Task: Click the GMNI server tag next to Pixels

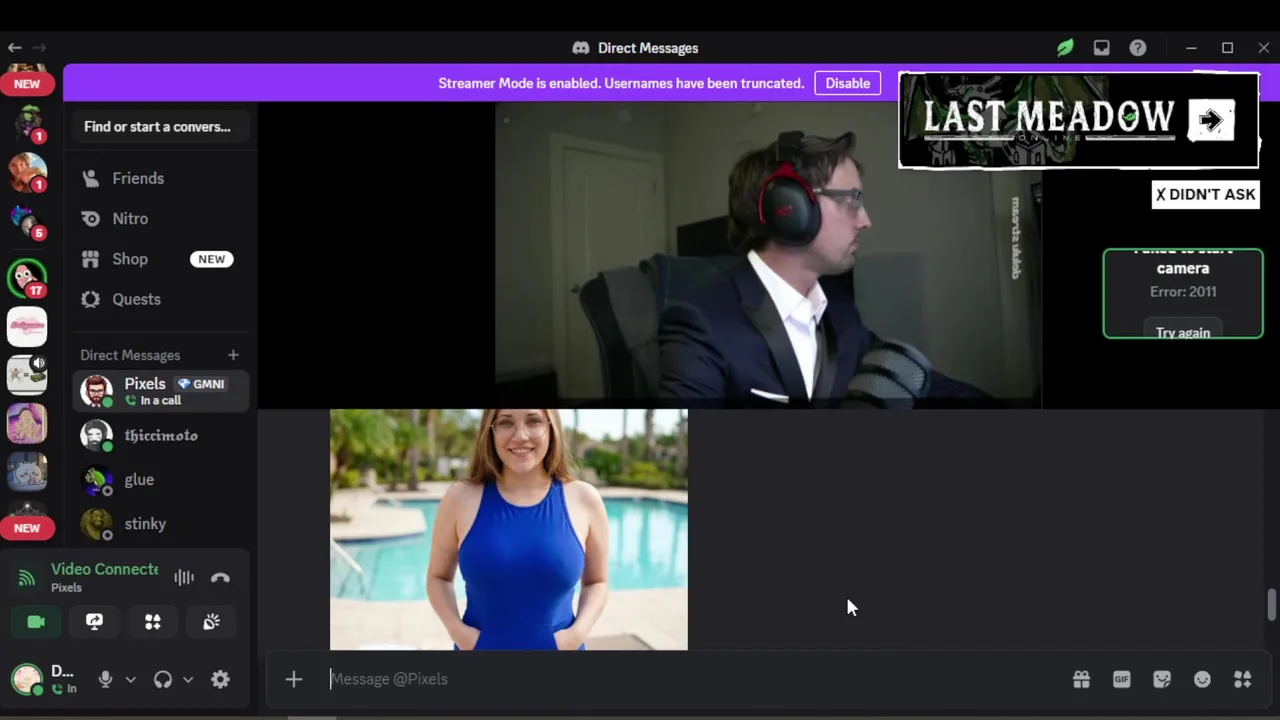Action: pyautogui.click(x=200, y=384)
